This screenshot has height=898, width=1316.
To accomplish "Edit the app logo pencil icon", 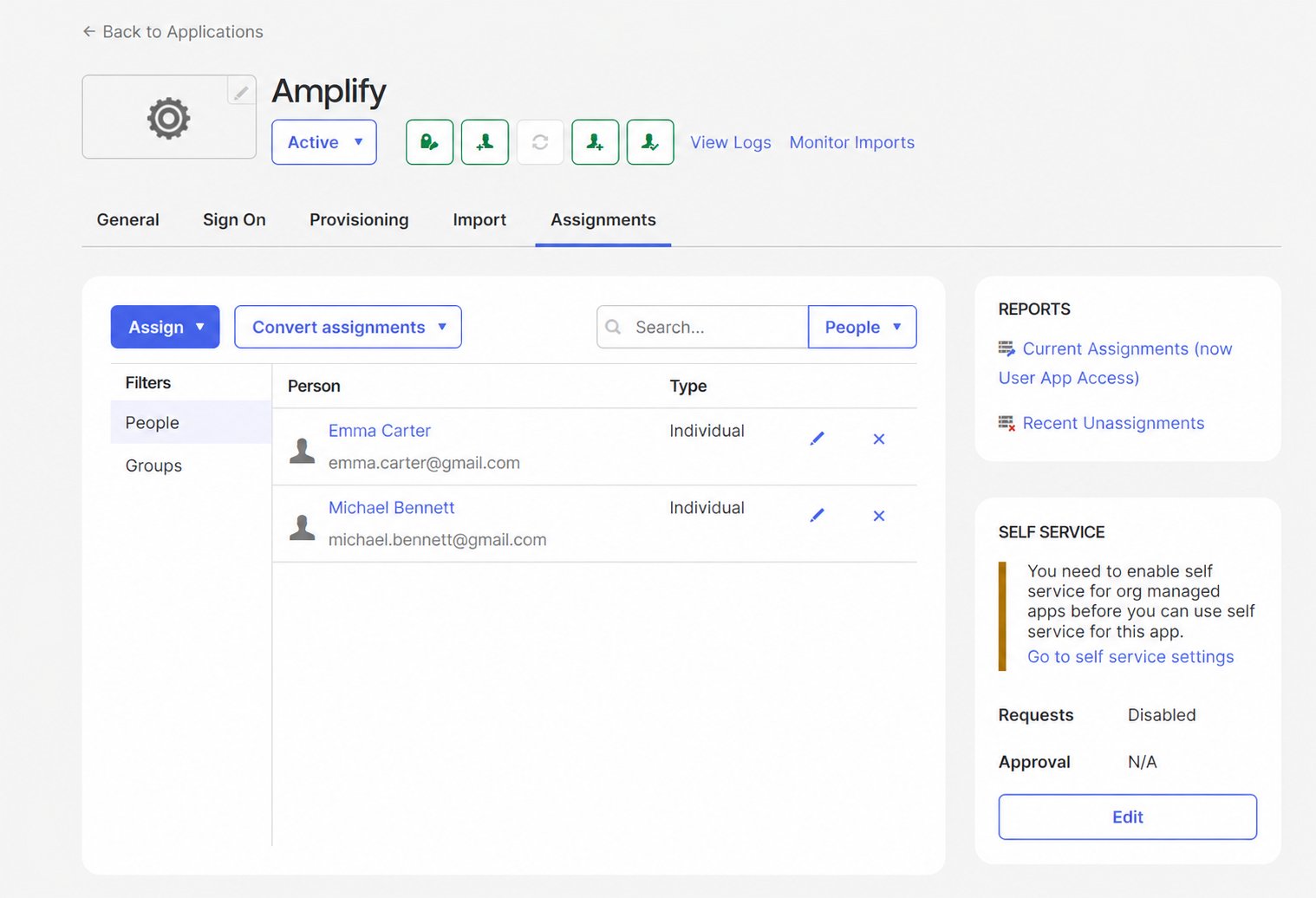I will 241,91.
